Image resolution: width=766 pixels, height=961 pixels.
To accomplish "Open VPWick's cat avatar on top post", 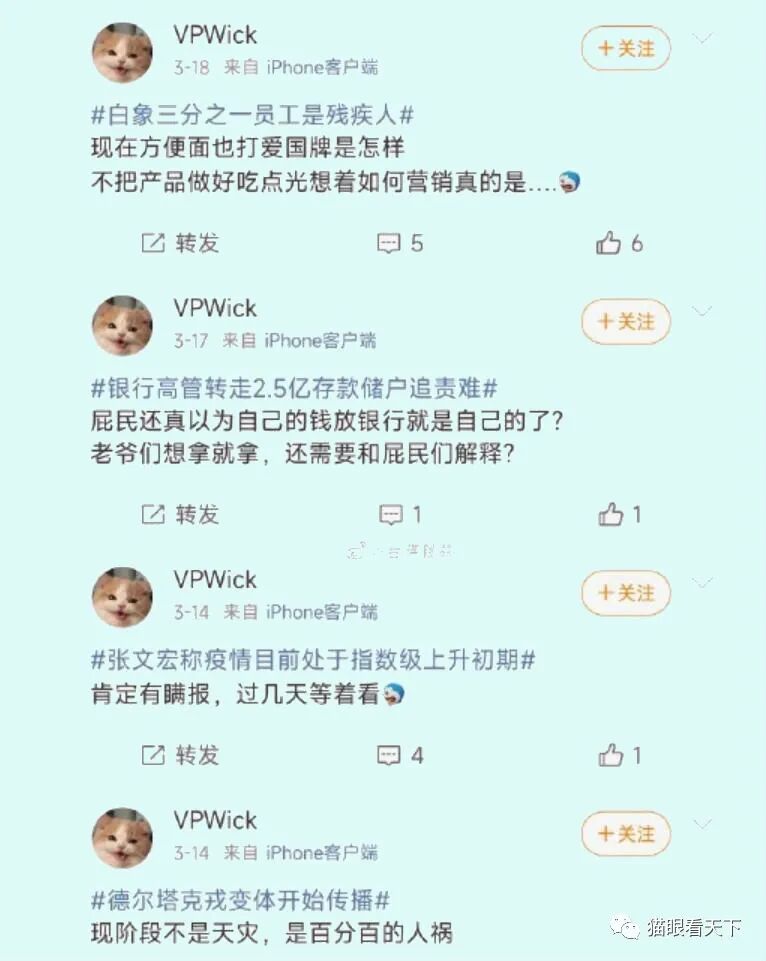I will point(122,53).
